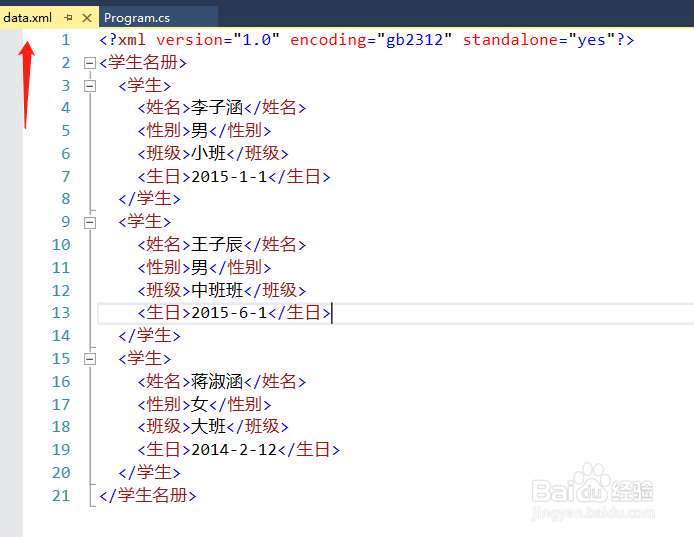Click the closing </学生> tag on line 14
The height and width of the screenshot is (537, 694).
click(150, 336)
